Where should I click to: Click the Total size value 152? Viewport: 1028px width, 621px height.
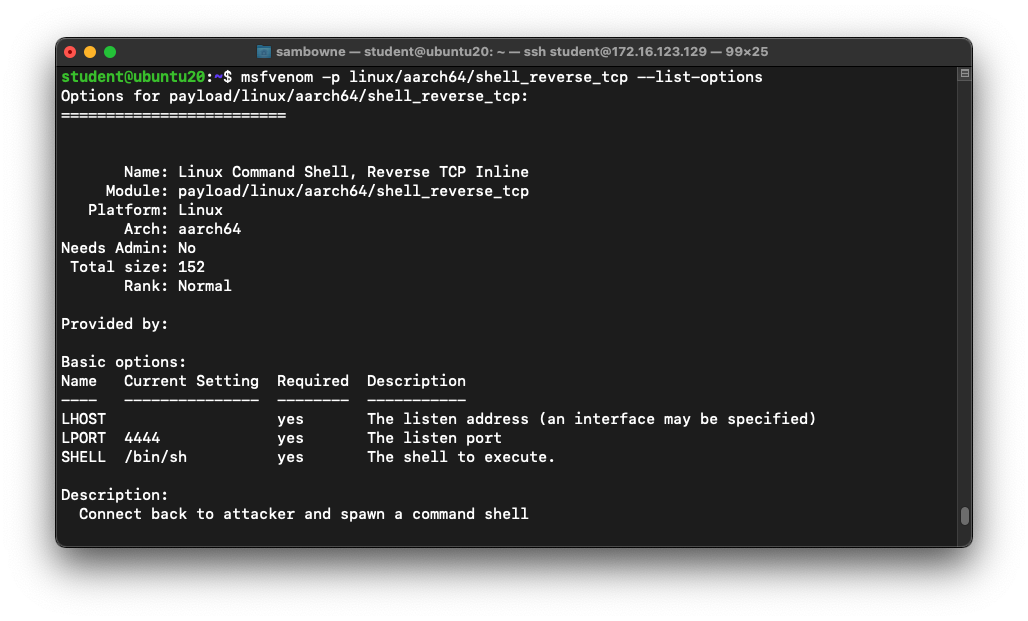(x=191, y=267)
